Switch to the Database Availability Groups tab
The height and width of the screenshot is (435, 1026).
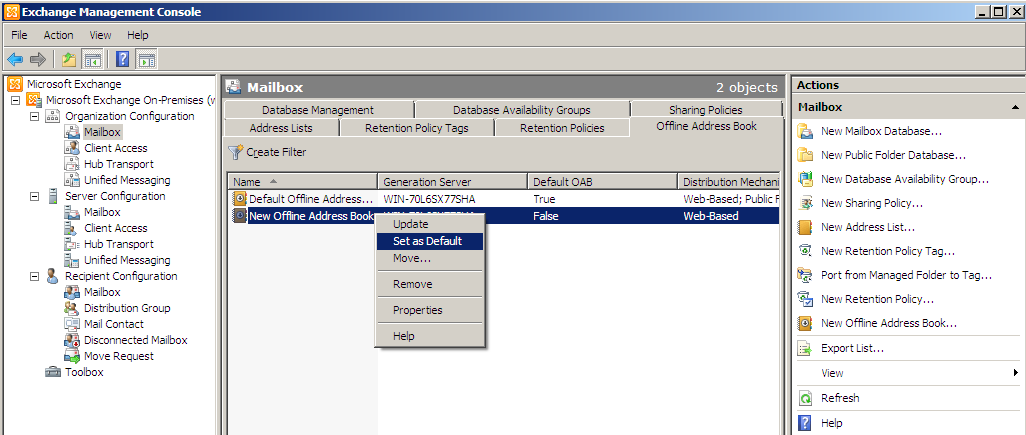click(x=522, y=110)
